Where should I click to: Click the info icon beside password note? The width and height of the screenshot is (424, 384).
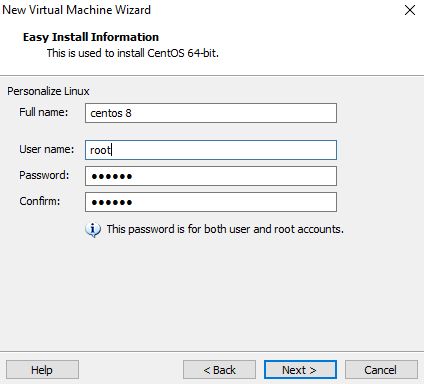pyautogui.click(x=93, y=230)
